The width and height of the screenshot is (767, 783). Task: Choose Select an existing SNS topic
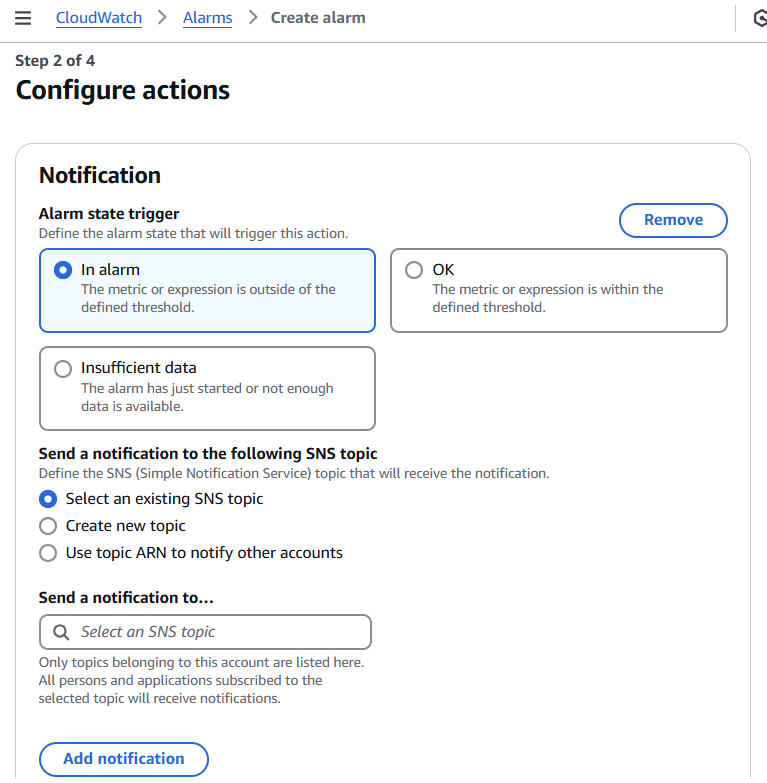click(48, 498)
